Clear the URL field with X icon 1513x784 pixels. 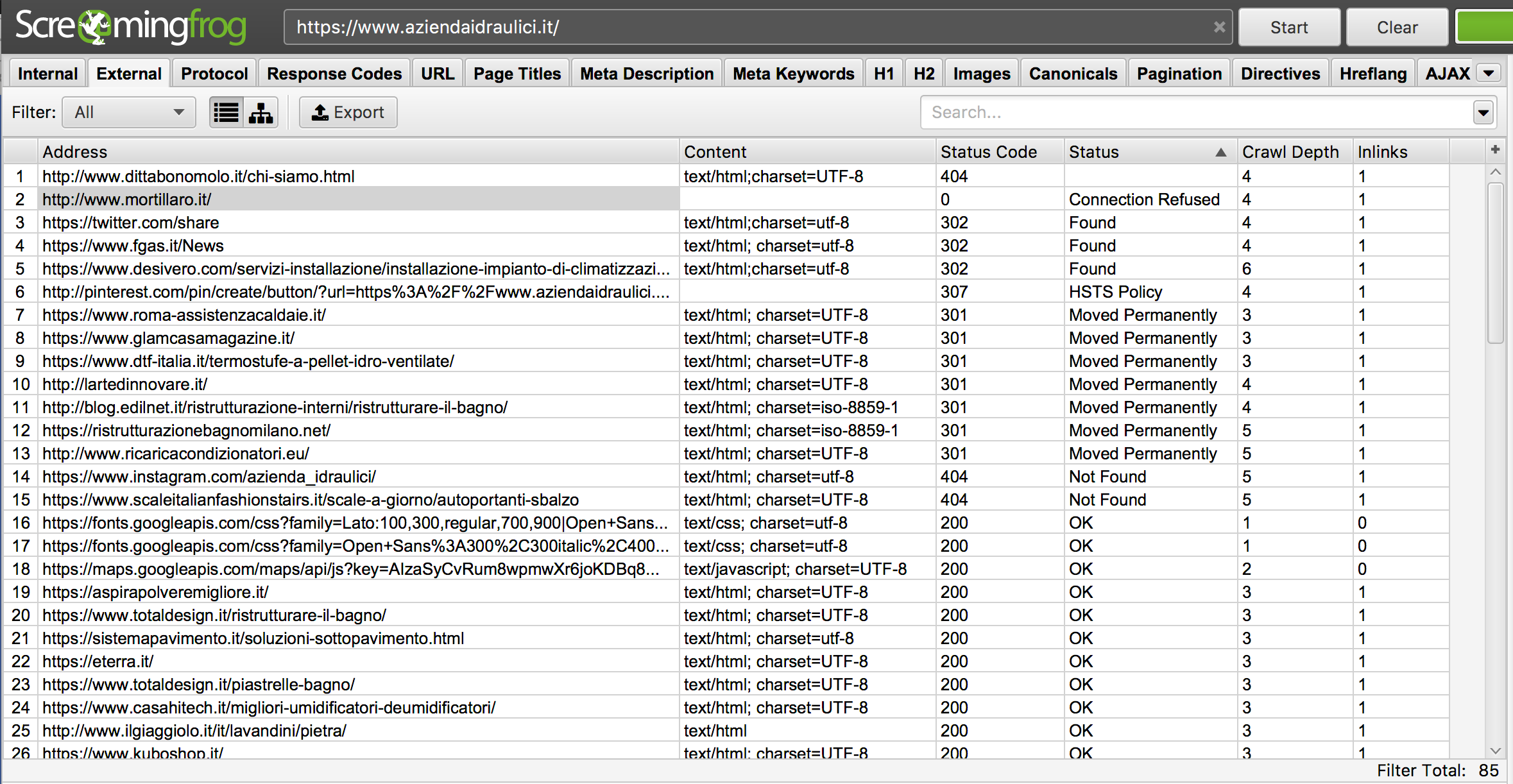click(x=1219, y=27)
